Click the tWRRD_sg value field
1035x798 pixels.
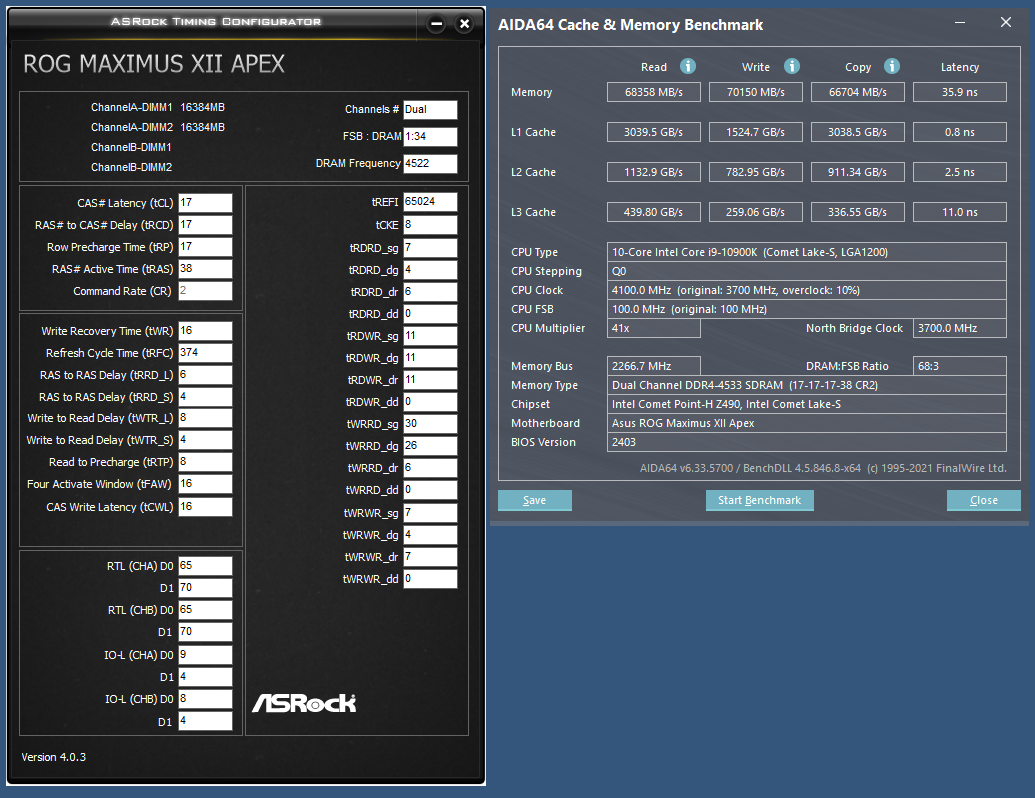(x=430, y=424)
